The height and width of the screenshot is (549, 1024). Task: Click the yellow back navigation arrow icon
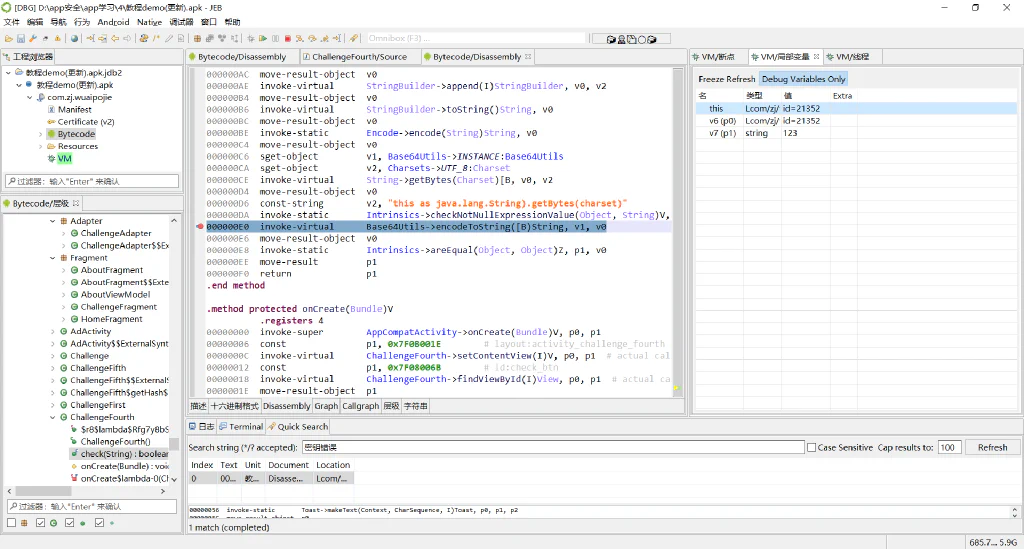point(115,39)
